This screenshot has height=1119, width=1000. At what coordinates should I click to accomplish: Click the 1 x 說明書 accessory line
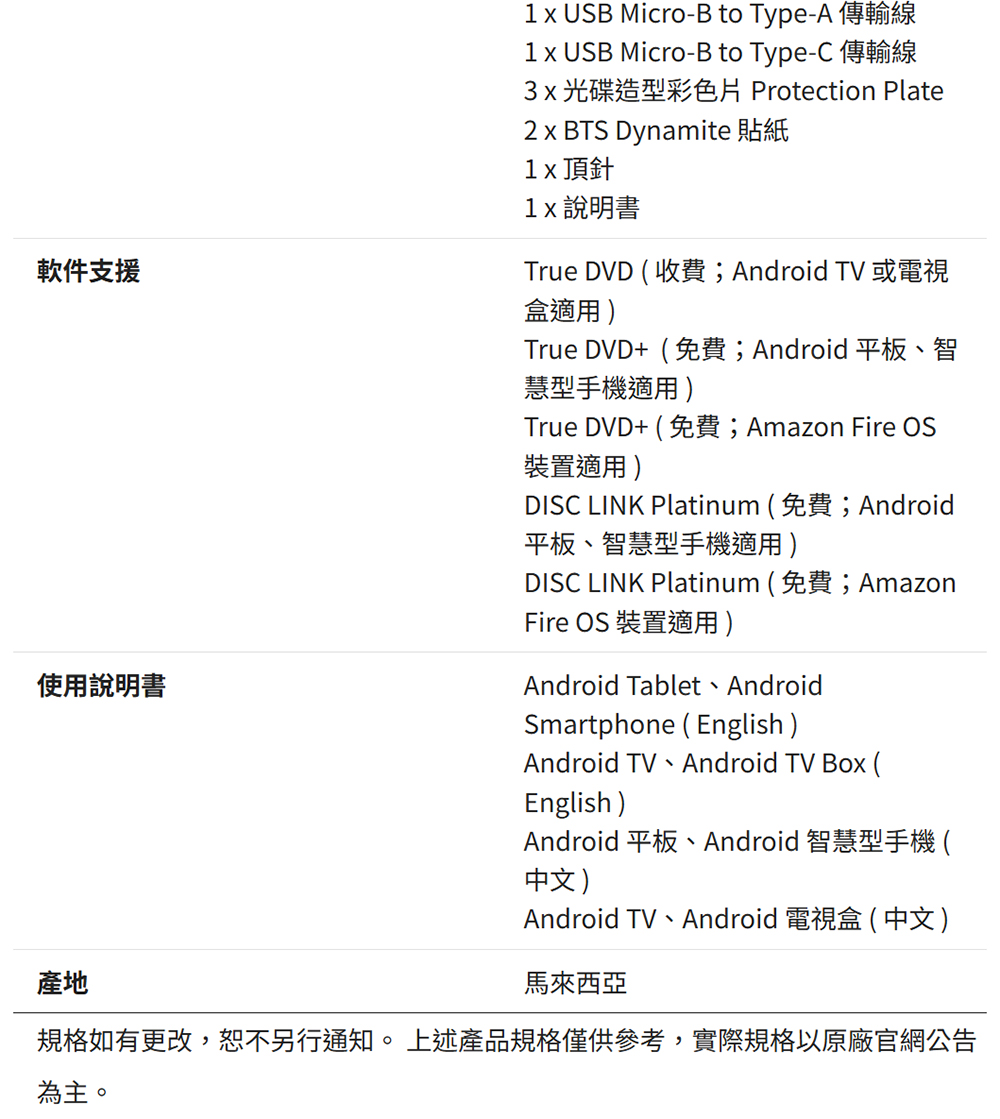click(x=582, y=208)
